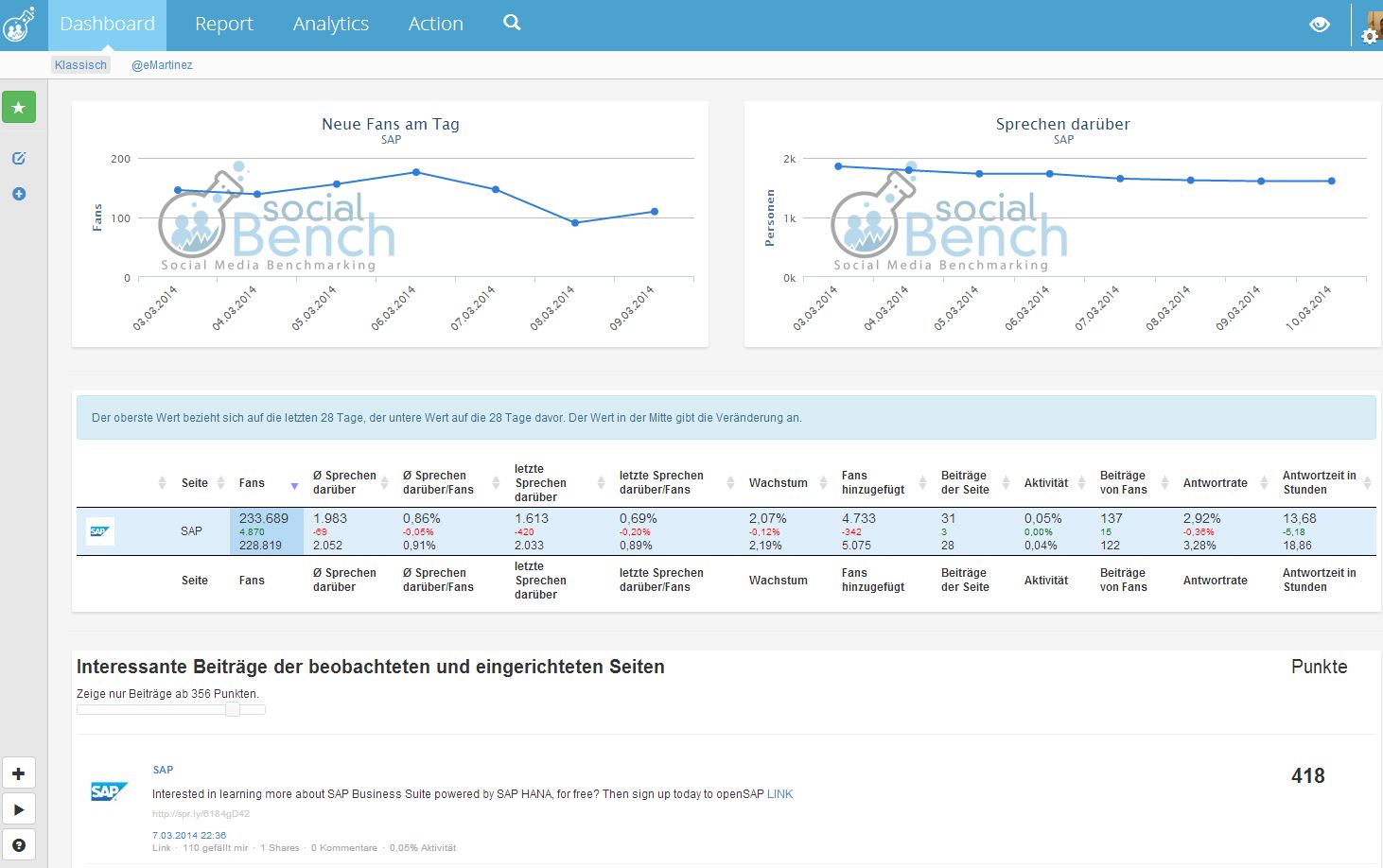Image resolution: width=1383 pixels, height=868 pixels.
Task: Click the 13,68 Antwortzeit value
Action: 1300,518
